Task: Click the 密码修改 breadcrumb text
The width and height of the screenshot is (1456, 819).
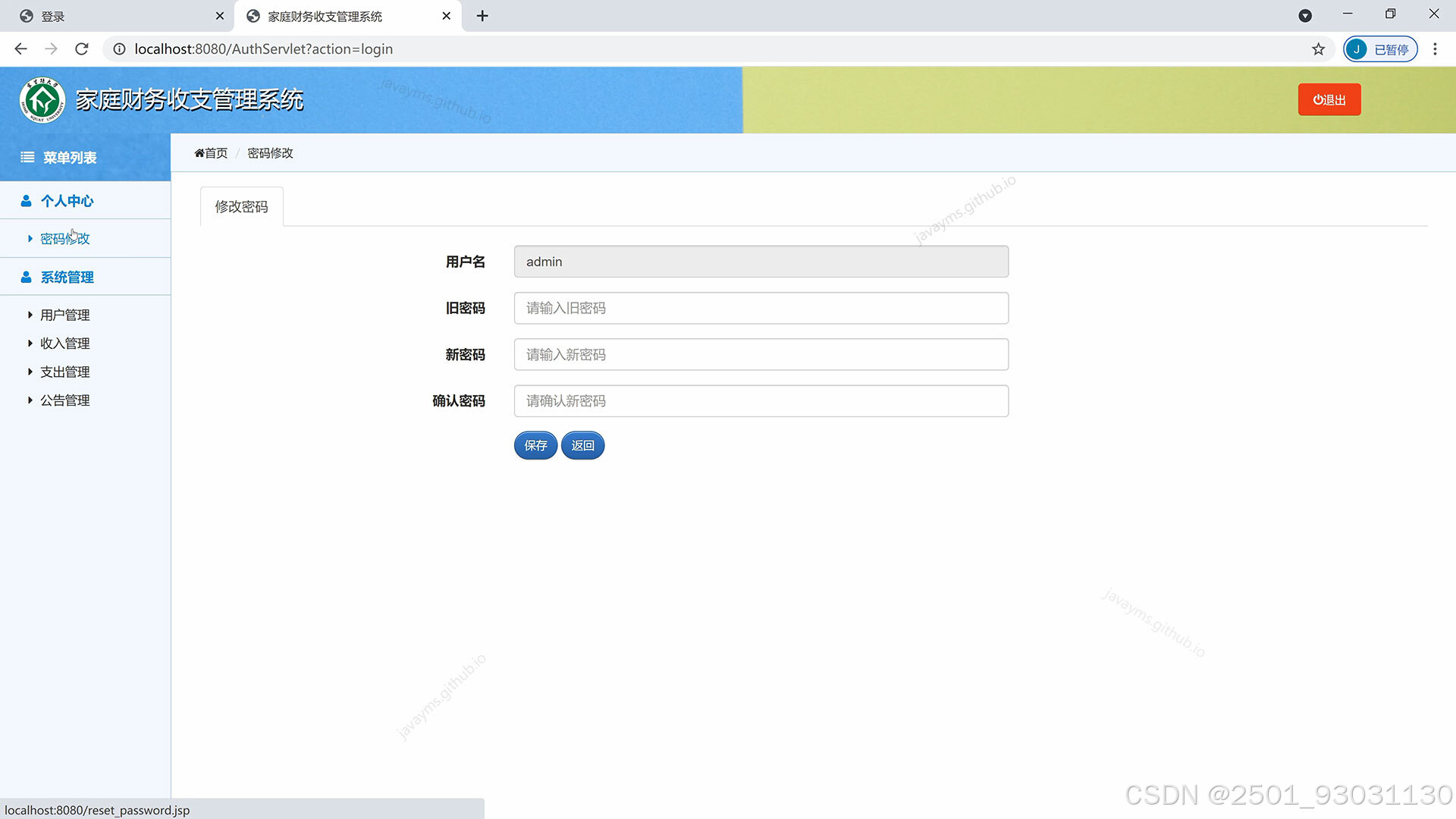Action: pos(270,153)
